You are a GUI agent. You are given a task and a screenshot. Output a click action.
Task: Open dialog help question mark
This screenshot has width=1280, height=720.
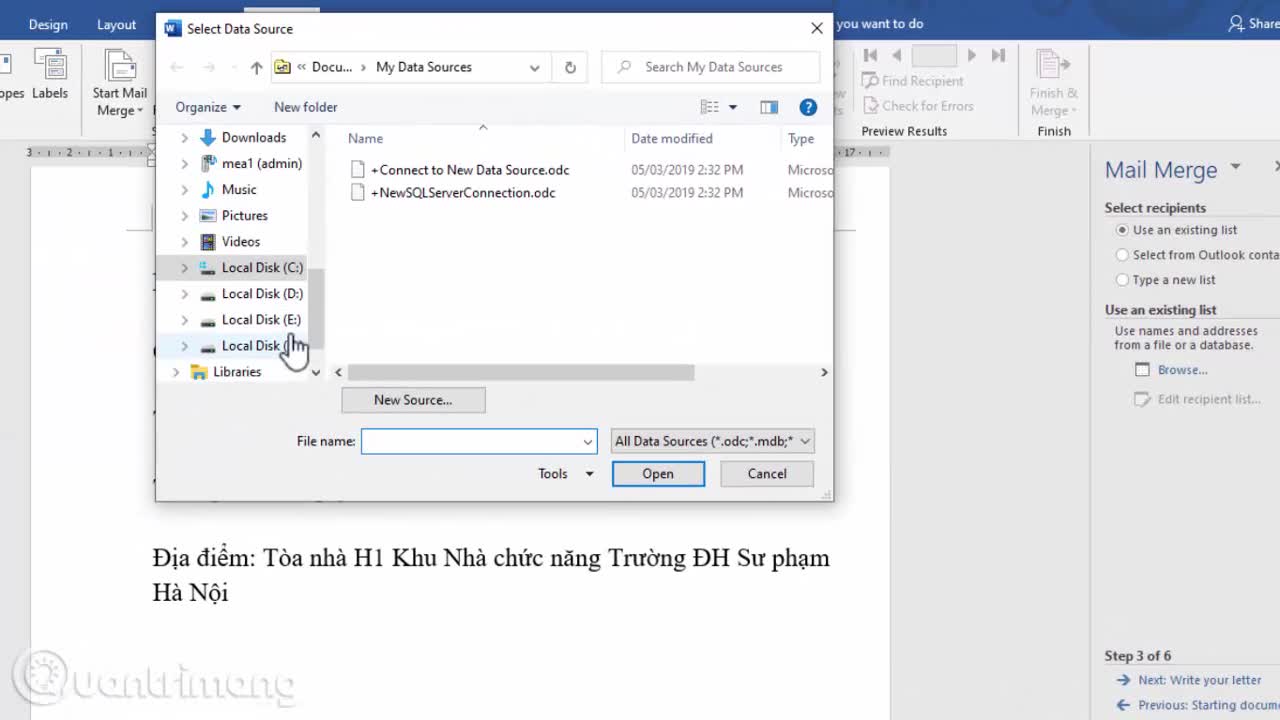[808, 107]
